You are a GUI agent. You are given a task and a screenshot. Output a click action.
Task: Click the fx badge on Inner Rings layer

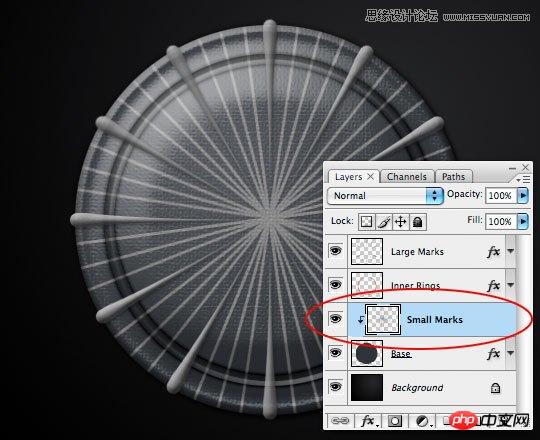tap(493, 285)
